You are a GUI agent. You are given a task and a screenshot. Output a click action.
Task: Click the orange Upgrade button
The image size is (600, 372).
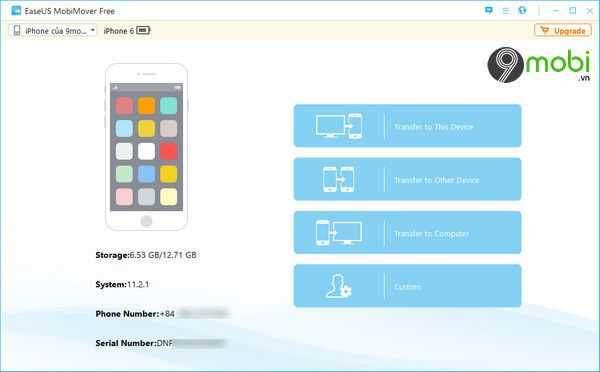[x=562, y=31]
